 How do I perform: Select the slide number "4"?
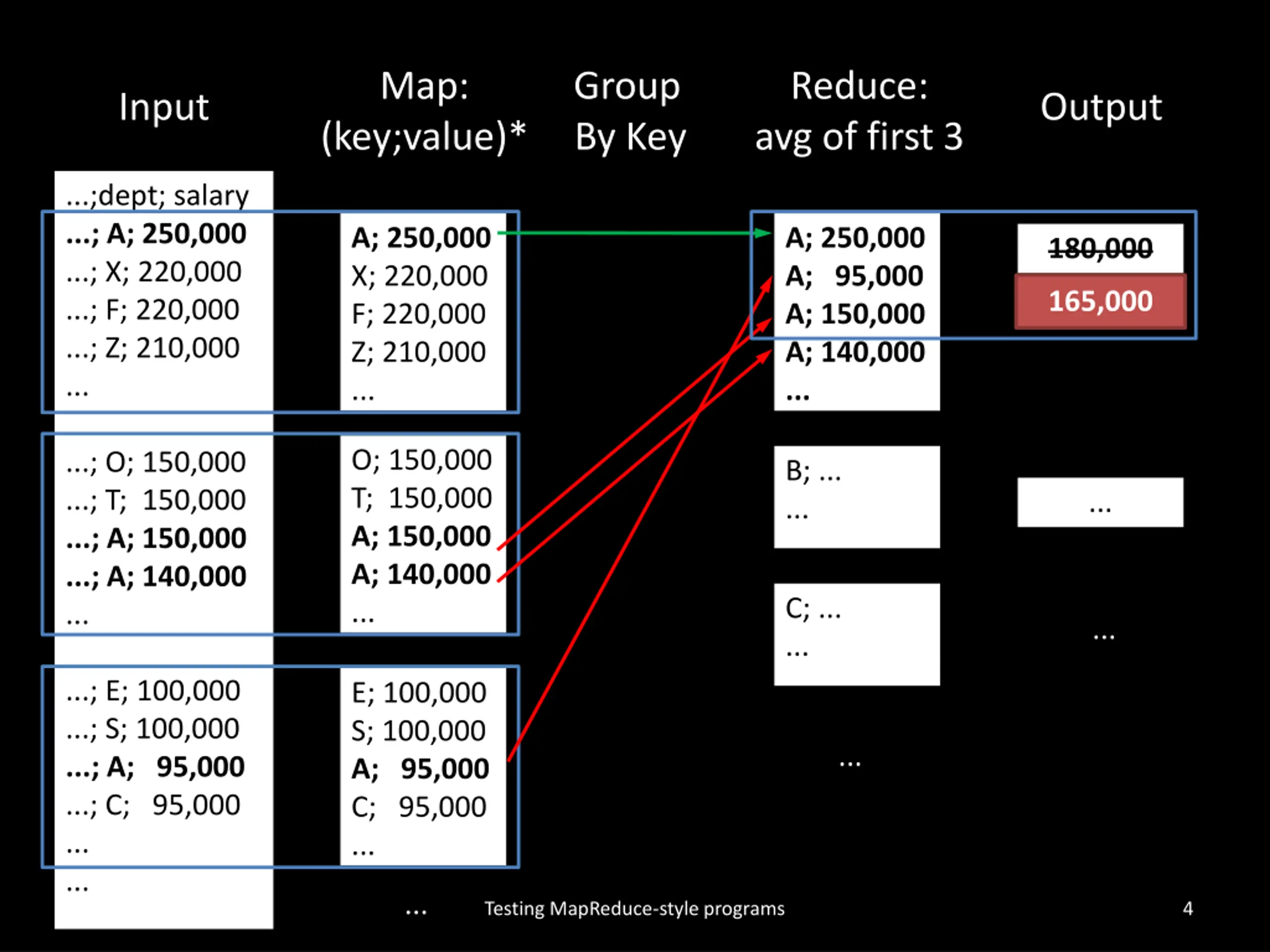point(1188,908)
